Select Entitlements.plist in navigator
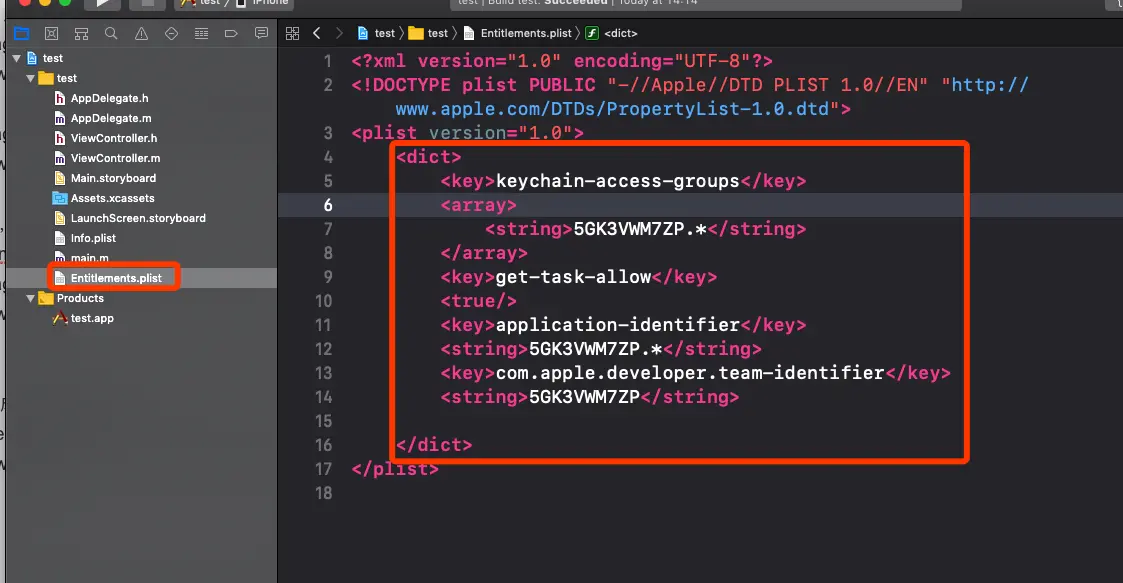The image size is (1123, 583). [x=115, y=278]
